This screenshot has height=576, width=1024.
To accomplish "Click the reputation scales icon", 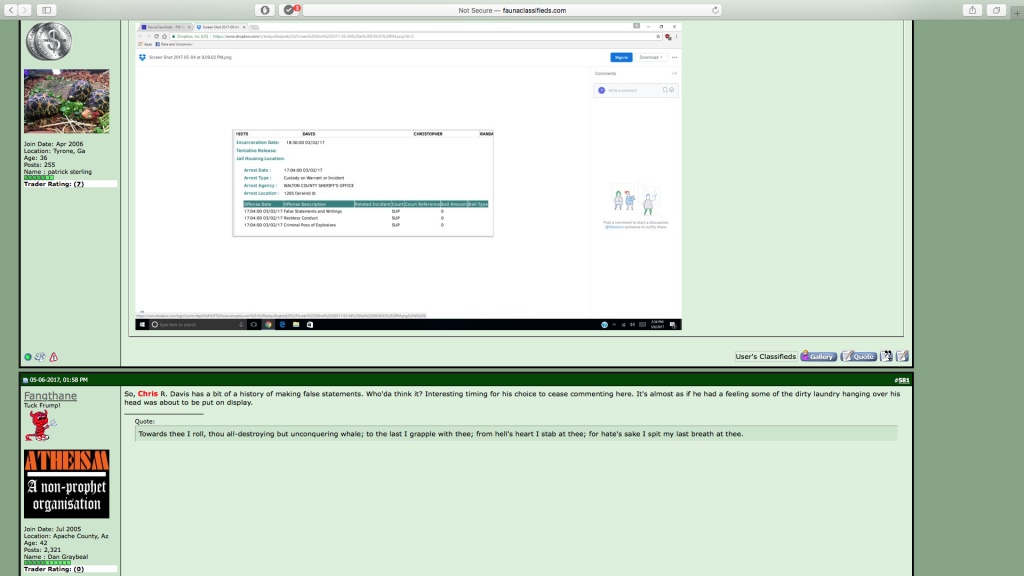I will point(40,357).
